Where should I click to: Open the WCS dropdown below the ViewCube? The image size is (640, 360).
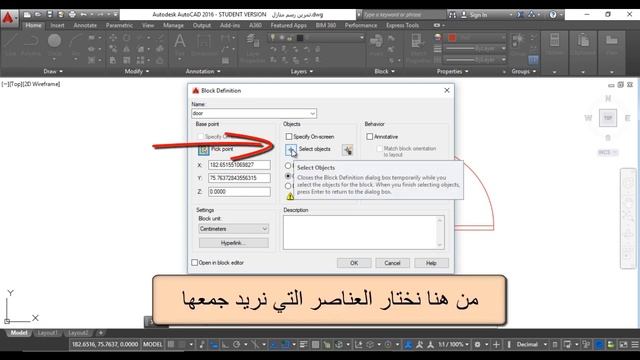[608, 152]
